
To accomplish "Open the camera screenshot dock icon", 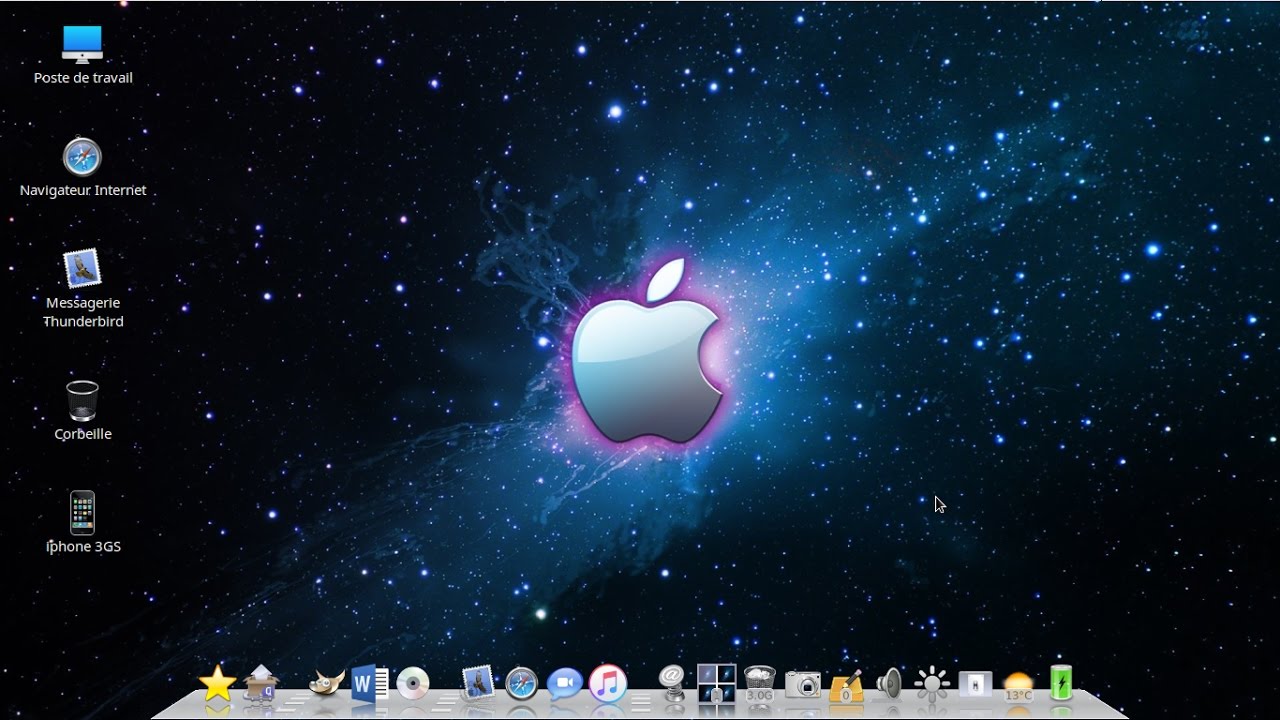I will pyautogui.click(x=803, y=684).
